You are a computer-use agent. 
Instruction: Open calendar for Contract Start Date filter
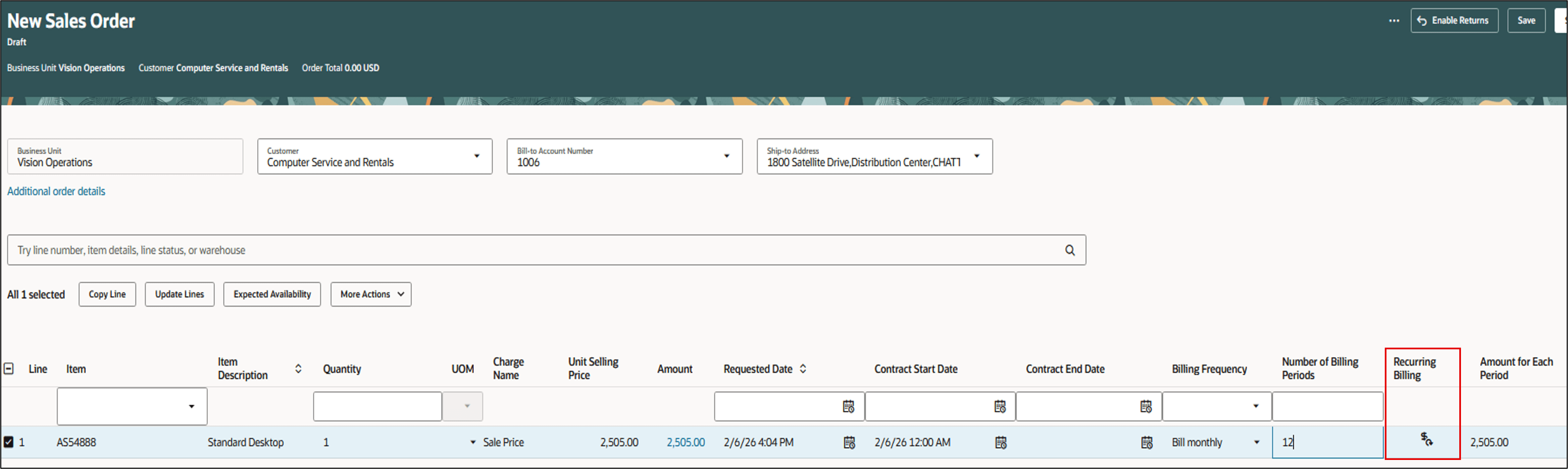[1000, 406]
